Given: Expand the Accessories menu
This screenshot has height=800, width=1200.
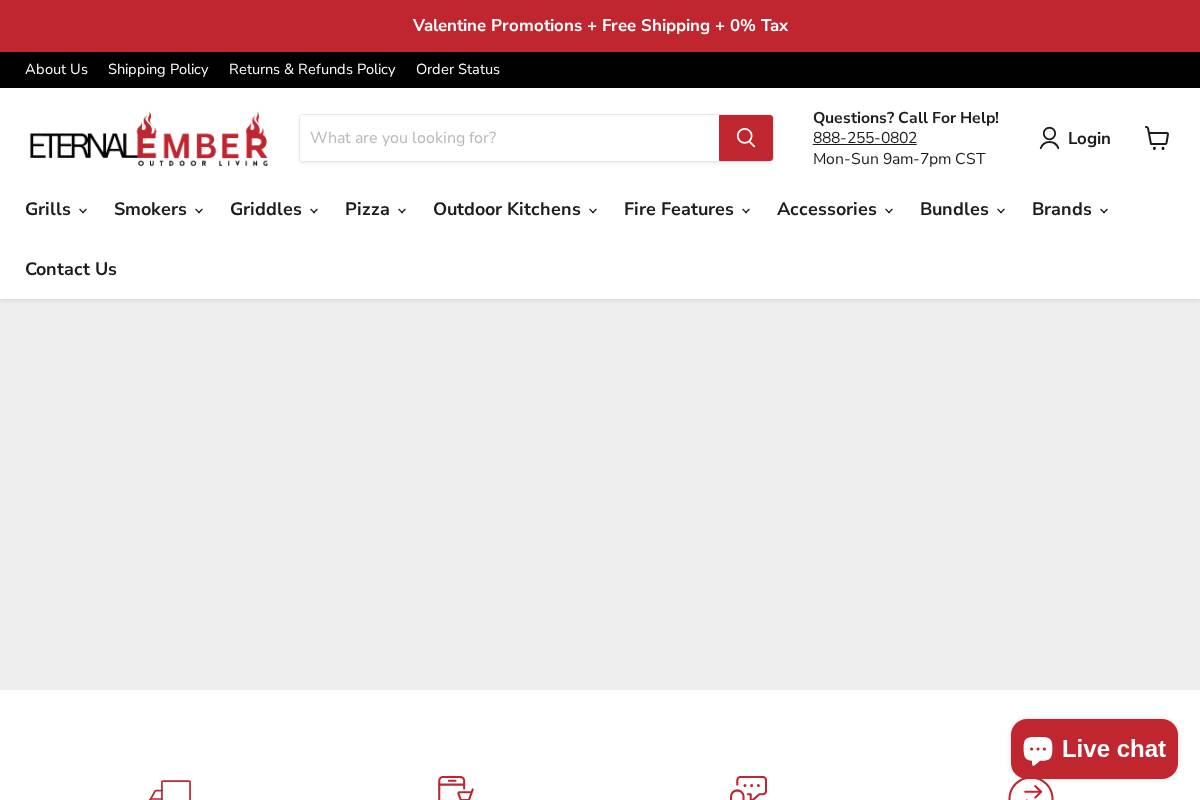Looking at the screenshot, I should pos(835,209).
